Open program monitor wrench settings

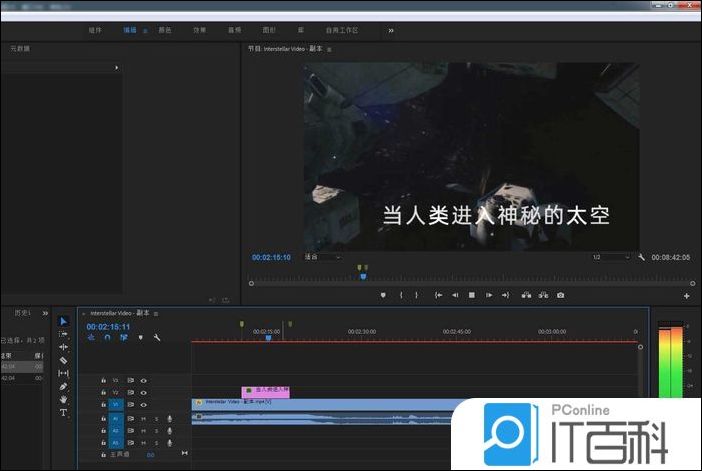pyautogui.click(x=641, y=257)
